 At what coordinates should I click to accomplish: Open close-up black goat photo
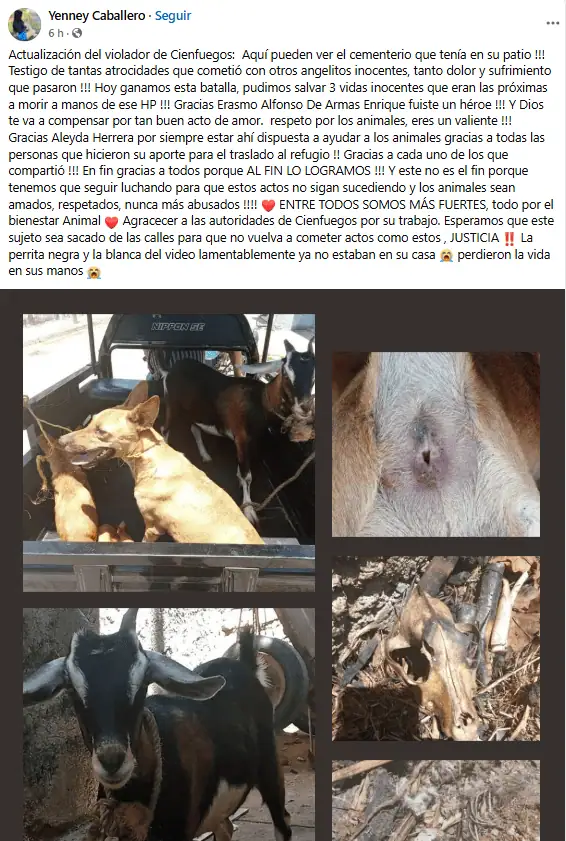click(169, 724)
